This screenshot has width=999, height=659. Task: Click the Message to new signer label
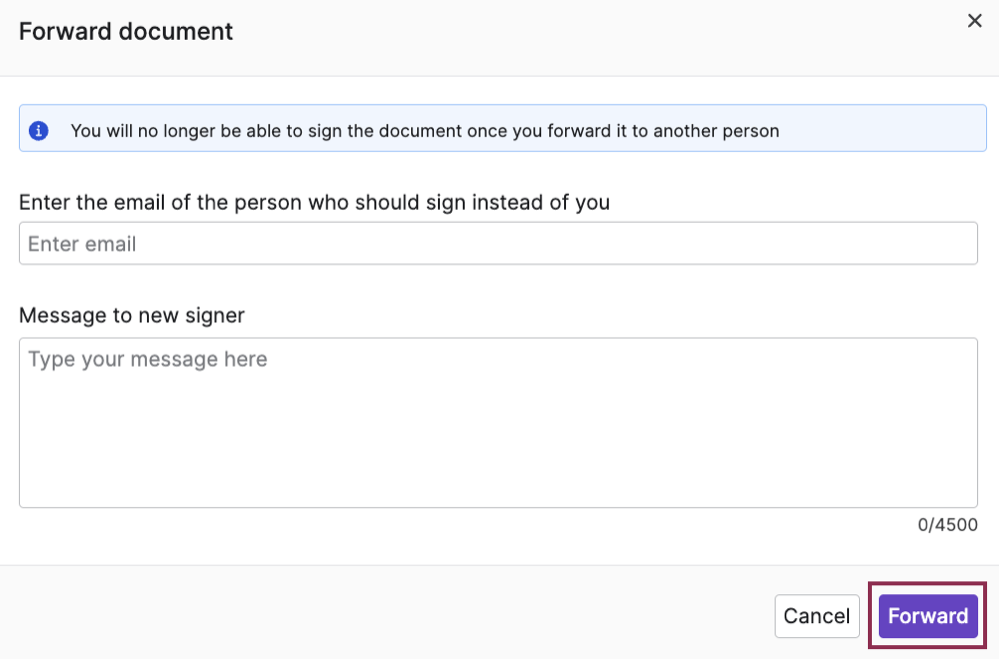[x=132, y=315]
